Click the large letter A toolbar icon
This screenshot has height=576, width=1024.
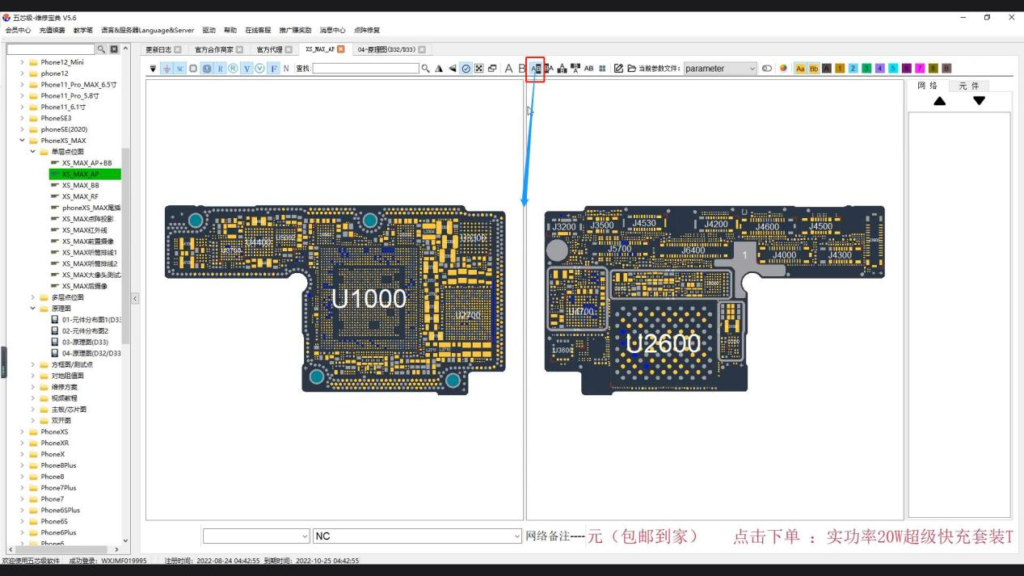tap(509, 69)
